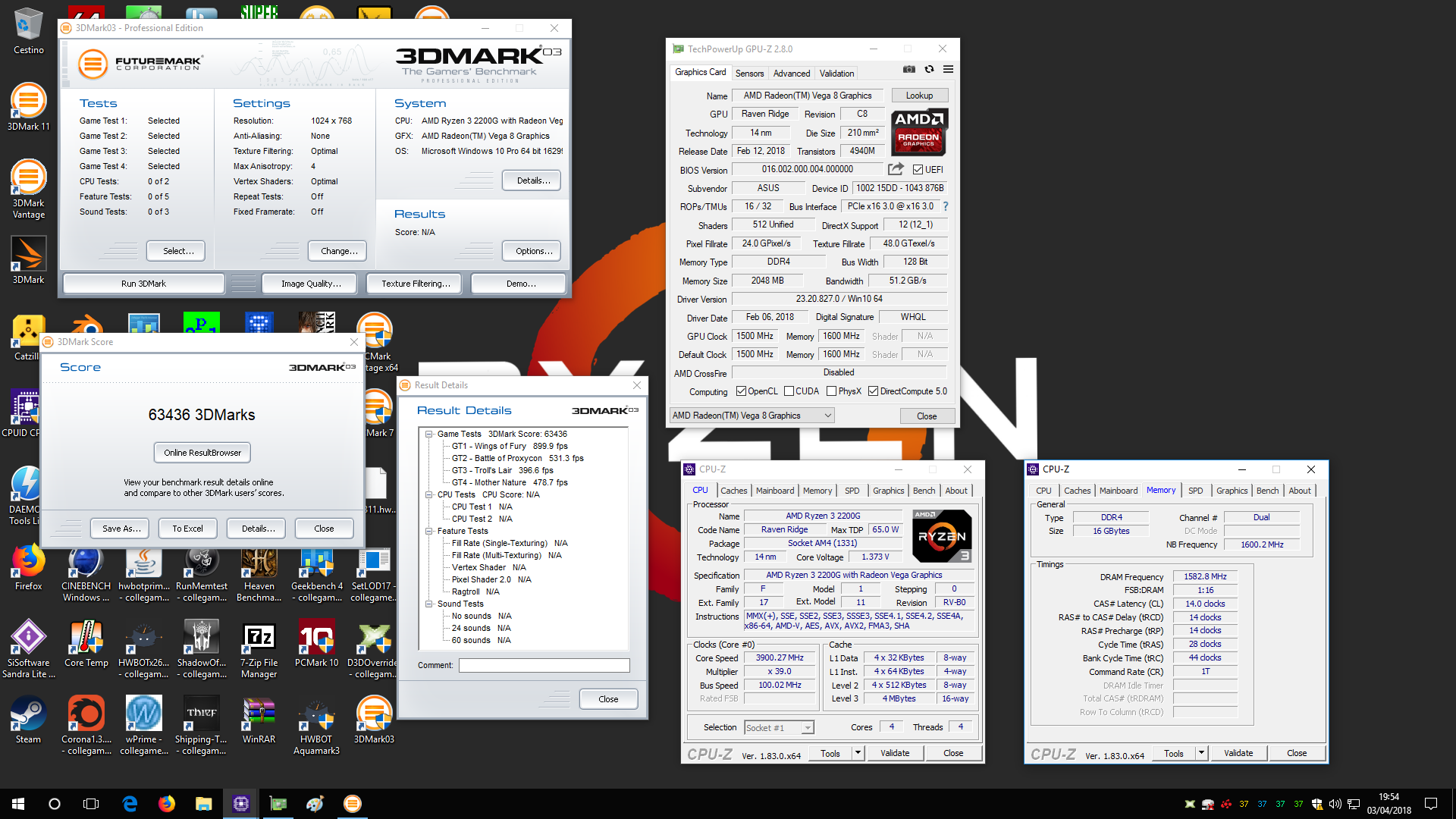Launch the WinRAR desktop shortcut
The width and height of the screenshot is (1456, 819).
[259, 720]
